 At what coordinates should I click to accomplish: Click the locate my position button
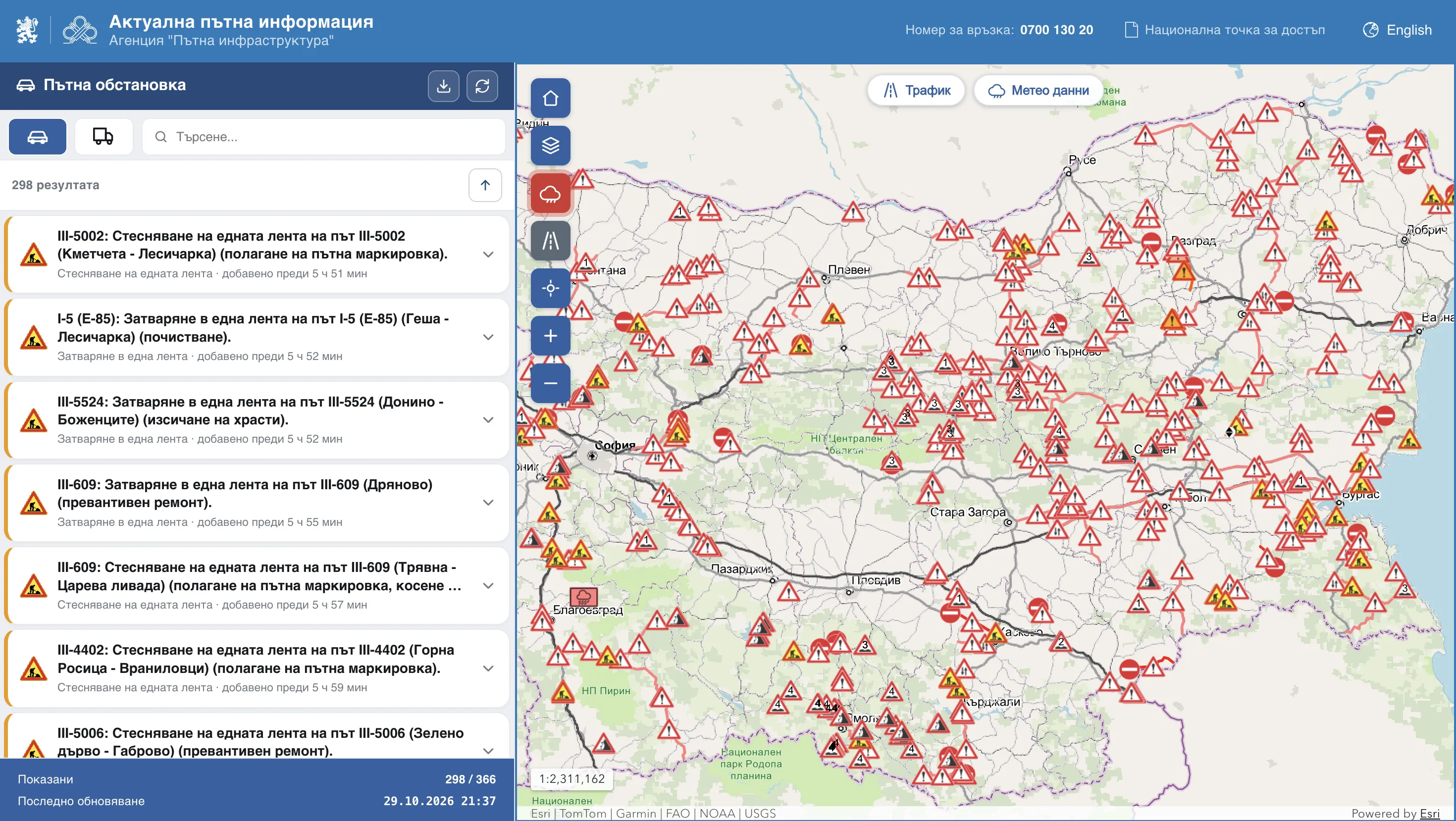tap(550, 288)
